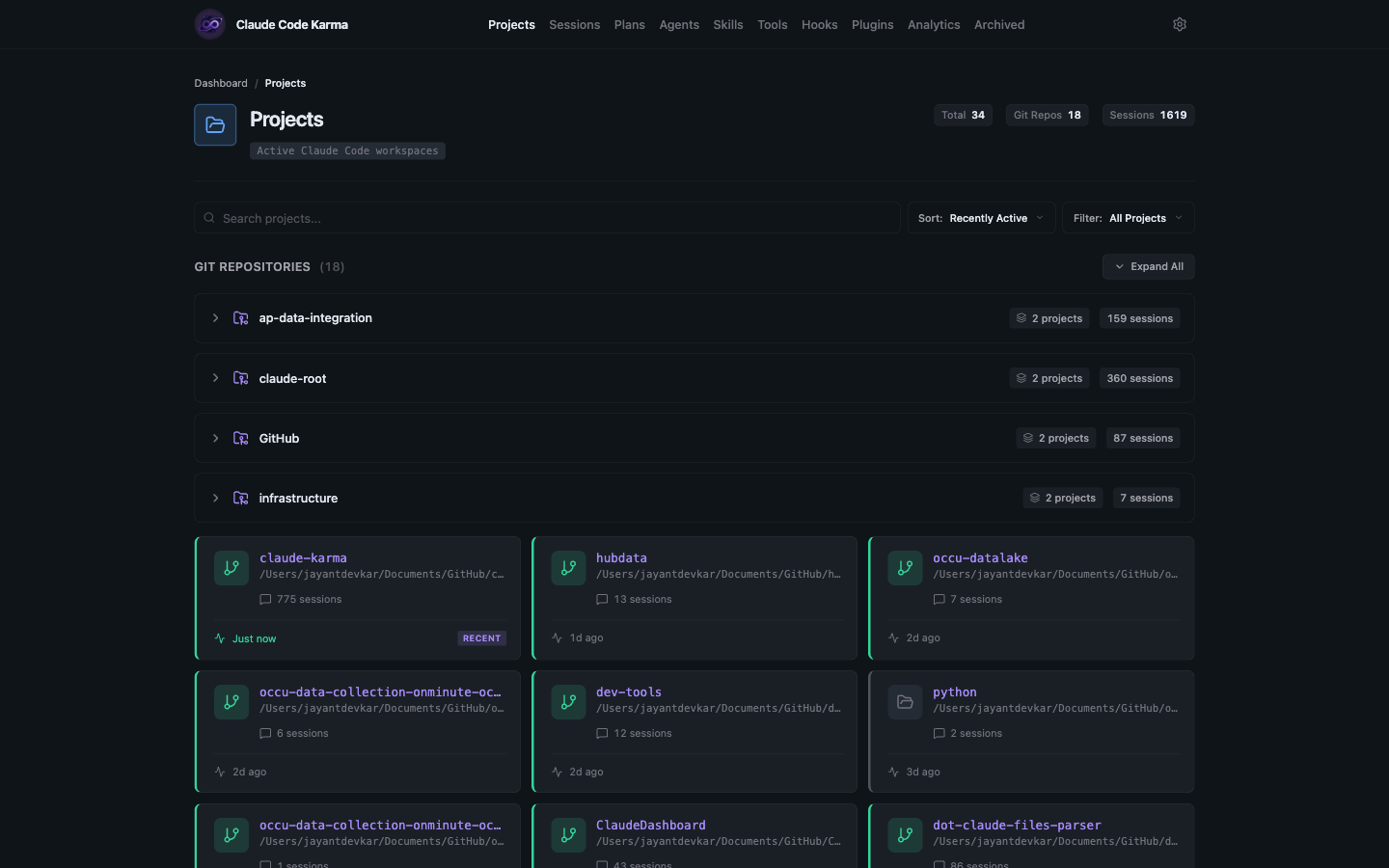This screenshot has width=1389, height=868.
Task: Open the Filter All Projects dropdown
Action: [x=1128, y=218]
